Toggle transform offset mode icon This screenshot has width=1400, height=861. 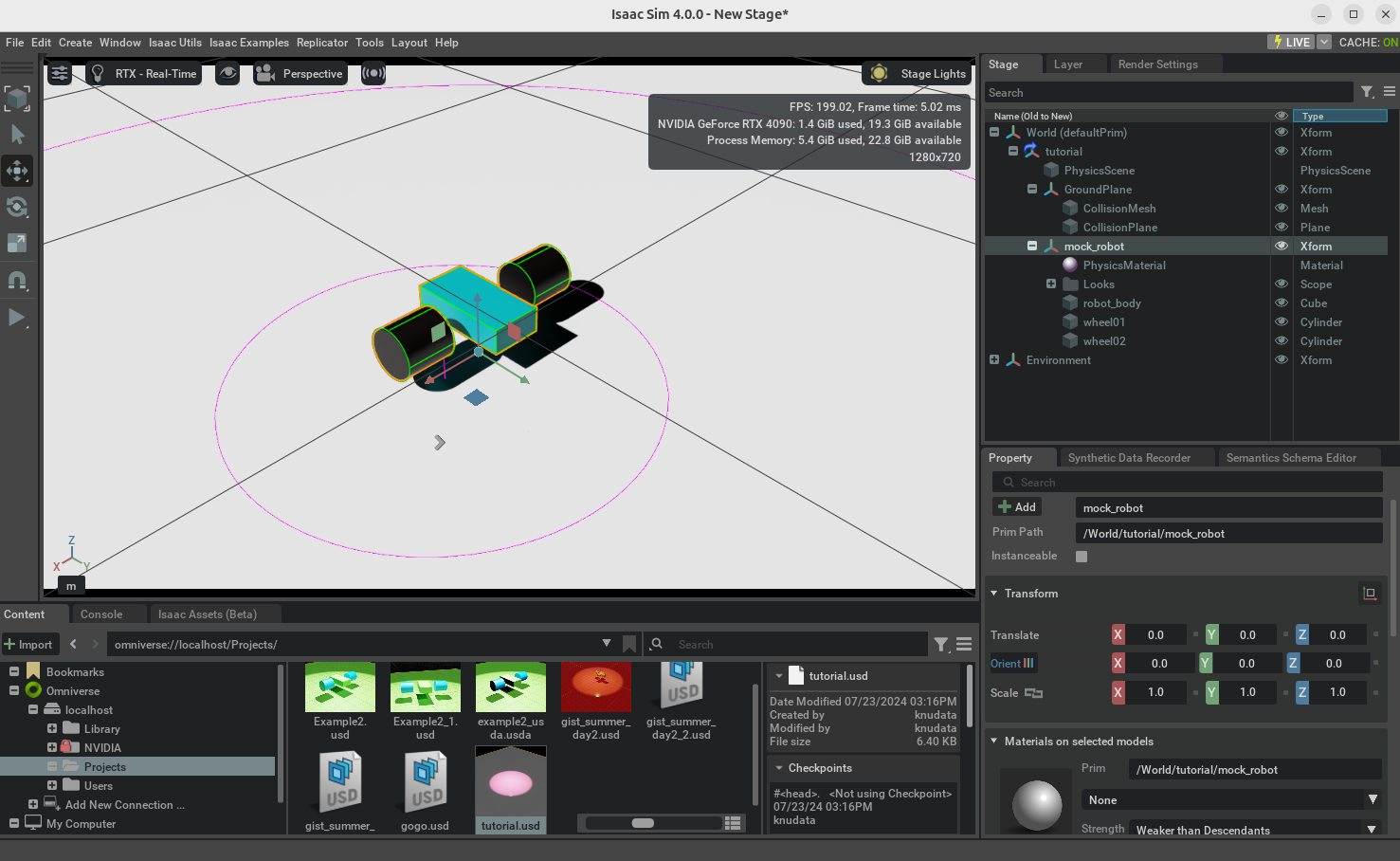click(x=1370, y=594)
